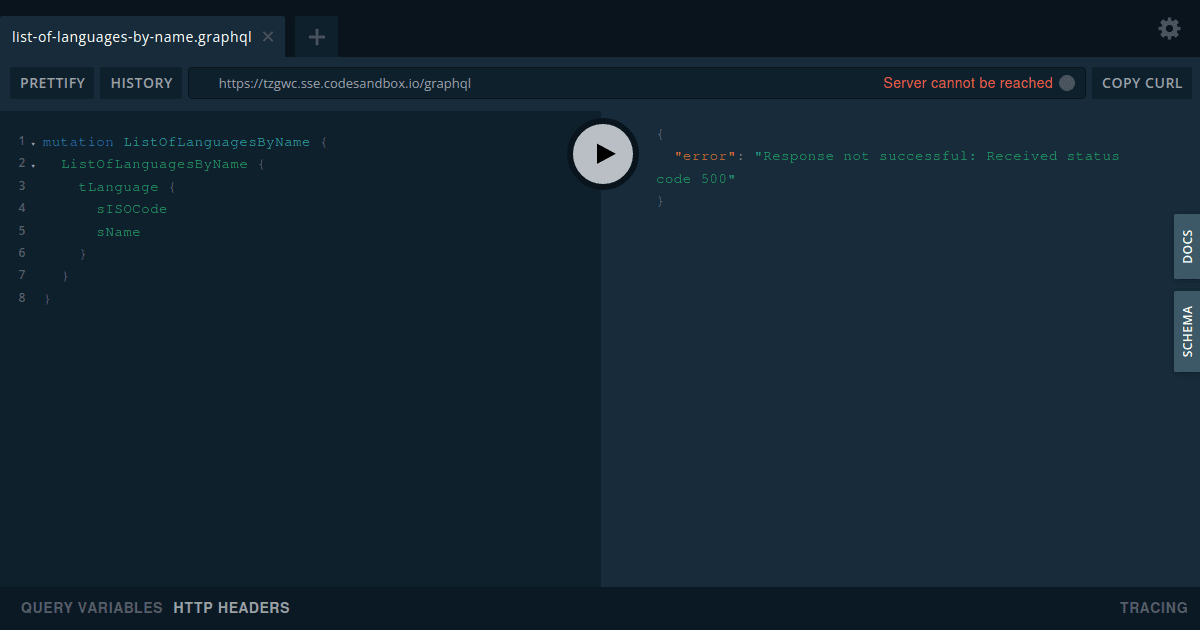The height and width of the screenshot is (630, 1200).
Task: Open the Tracing panel
Action: coord(1153,607)
